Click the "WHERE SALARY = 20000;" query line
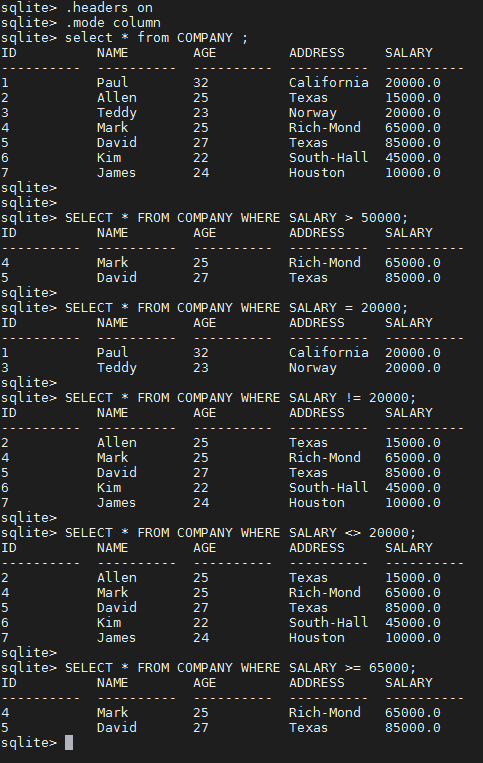 pyautogui.click(x=236, y=308)
